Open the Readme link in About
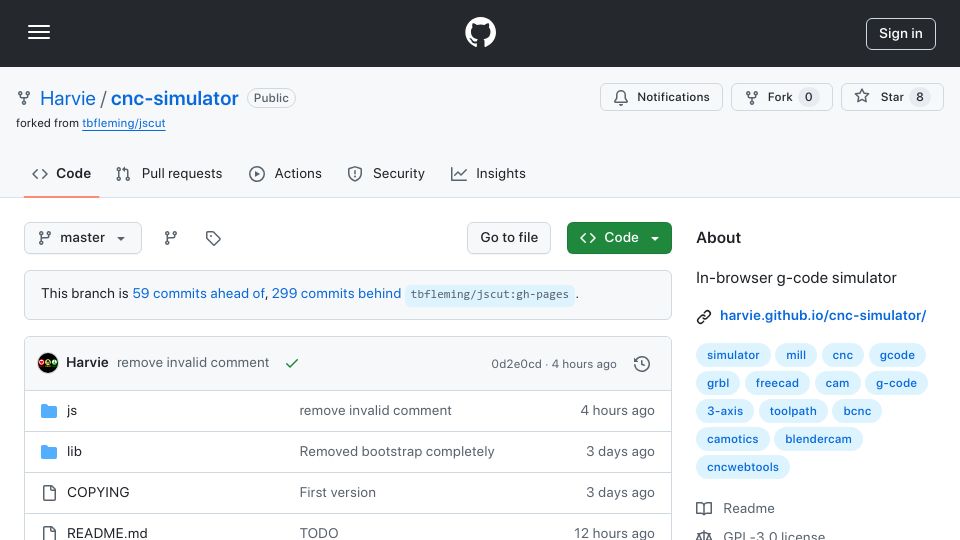This screenshot has width=960, height=540. 735,509
